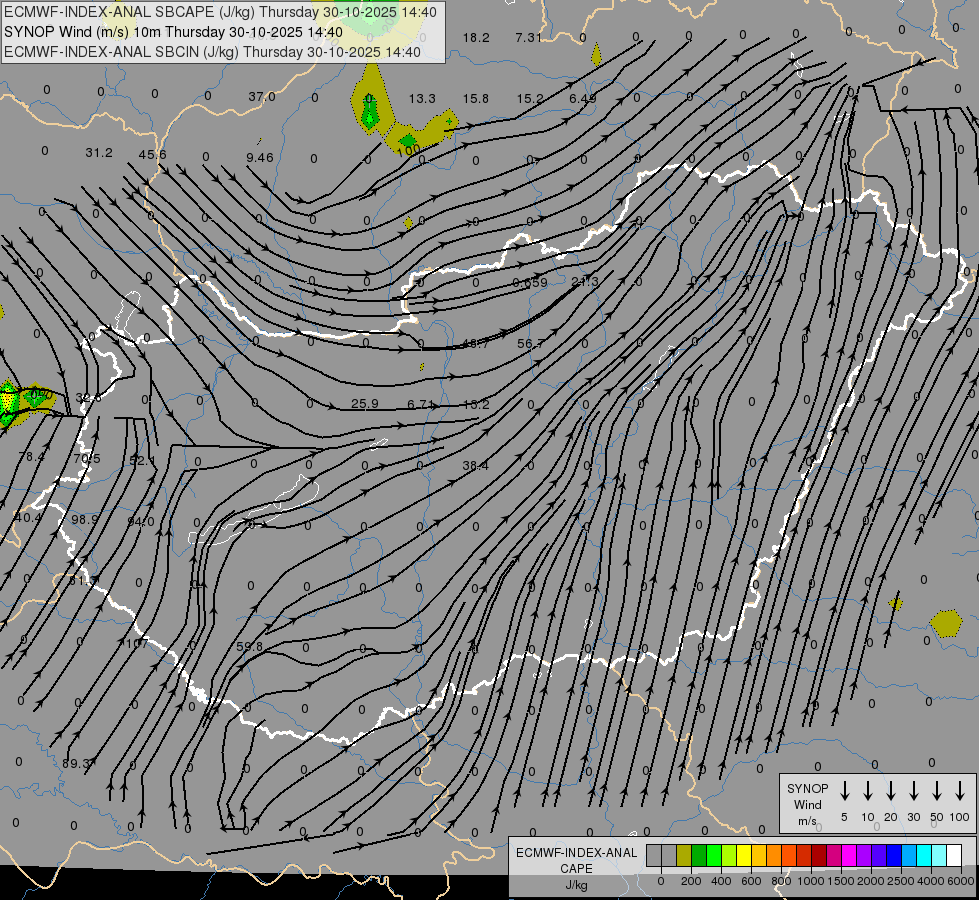This screenshot has height=900, width=979.
Task: Click the 13.3 CAPE value
Action: click(422, 99)
